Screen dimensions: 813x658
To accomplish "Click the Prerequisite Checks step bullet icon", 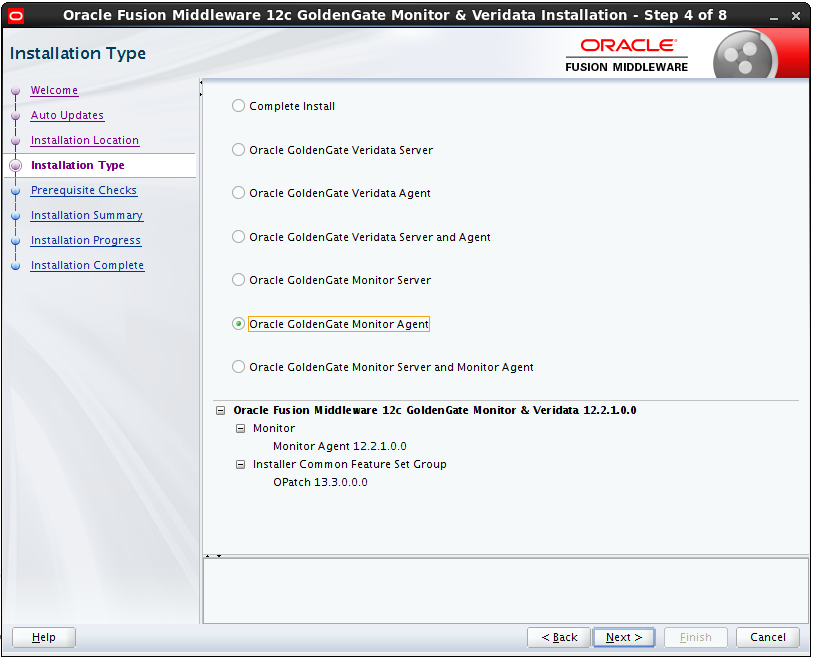I will (x=16, y=191).
